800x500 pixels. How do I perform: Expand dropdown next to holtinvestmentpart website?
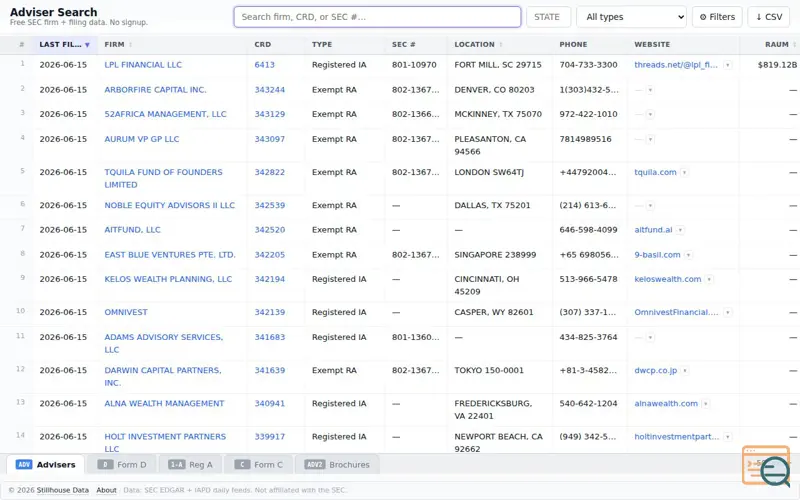(x=728, y=437)
